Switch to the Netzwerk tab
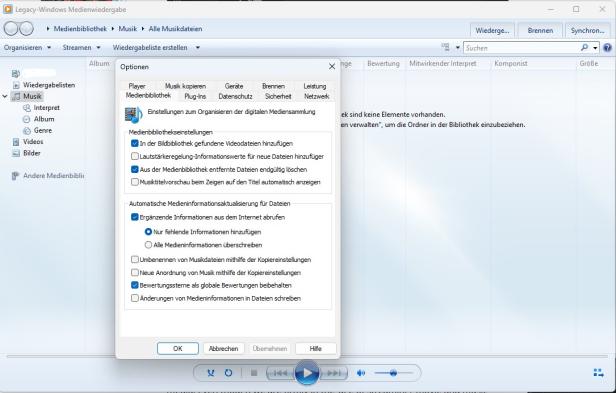 pyautogui.click(x=317, y=96)
